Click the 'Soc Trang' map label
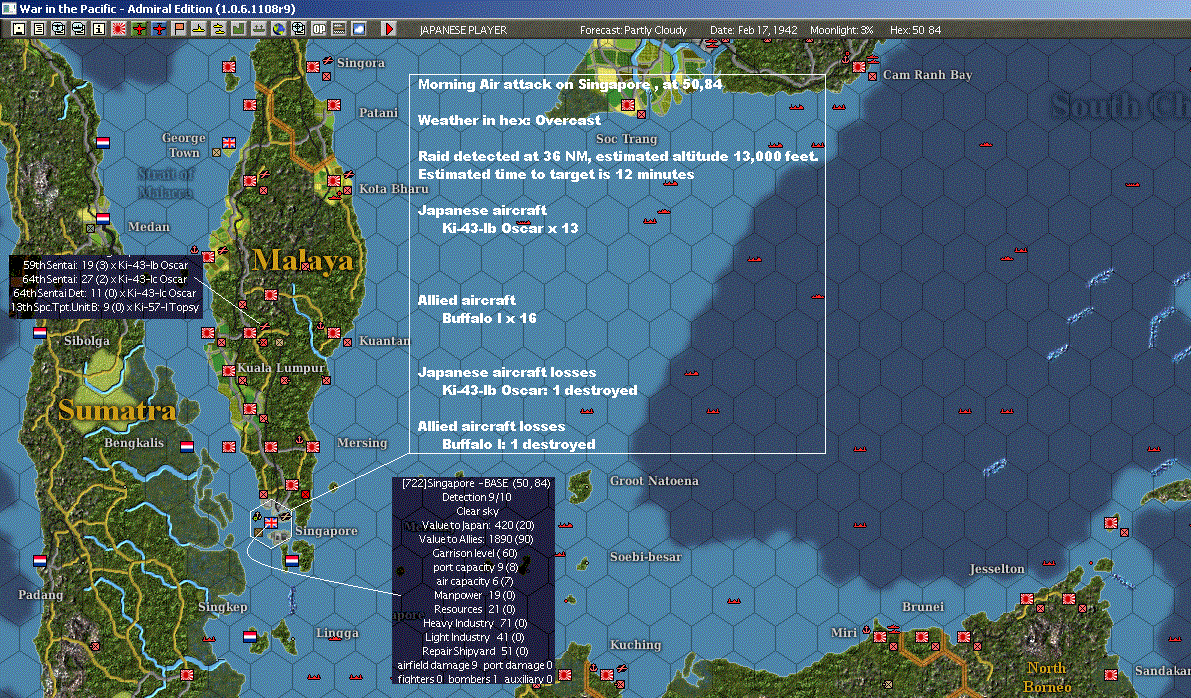Screen dimensions: 1191x698 pyautogui.click(x=626, y=138)
